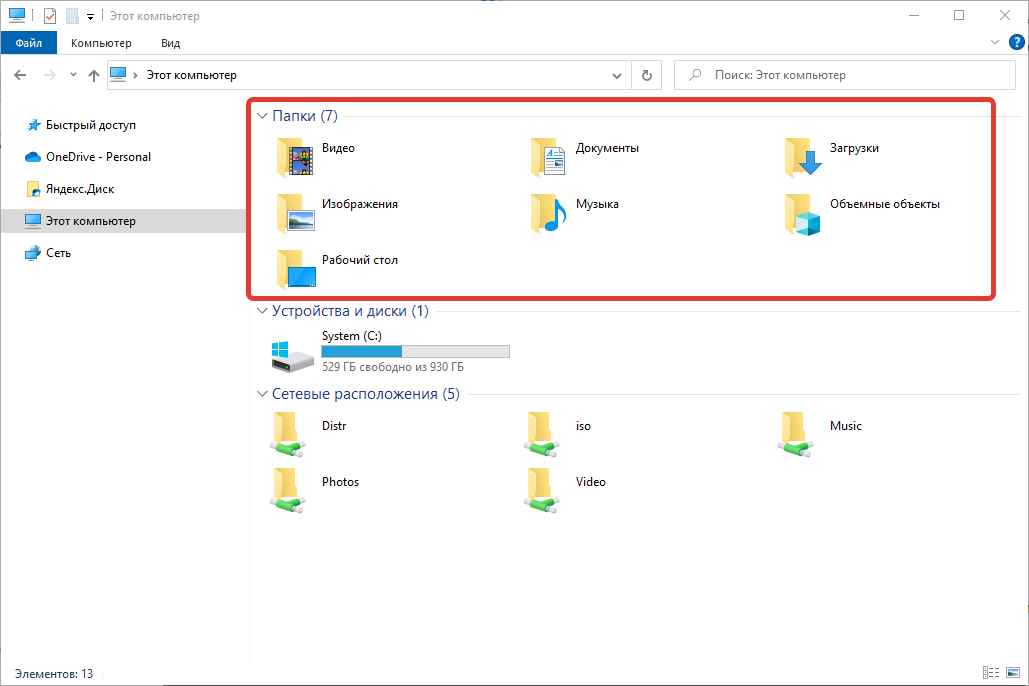
Task: Go up one level with up arrow
Action: click(x=94, y=75)
